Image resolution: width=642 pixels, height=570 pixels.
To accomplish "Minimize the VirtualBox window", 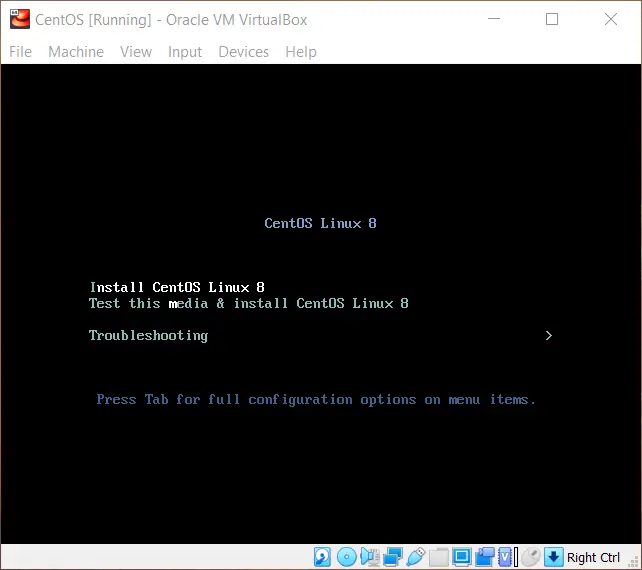I will (494, 19).
